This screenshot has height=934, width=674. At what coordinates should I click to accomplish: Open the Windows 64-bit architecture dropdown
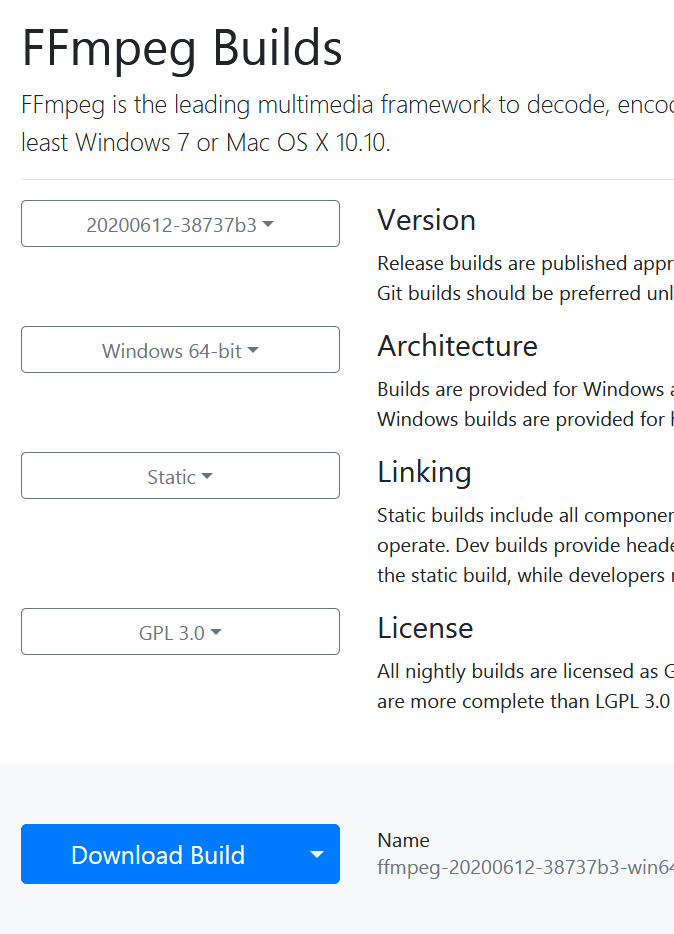(x=180, y=350)
